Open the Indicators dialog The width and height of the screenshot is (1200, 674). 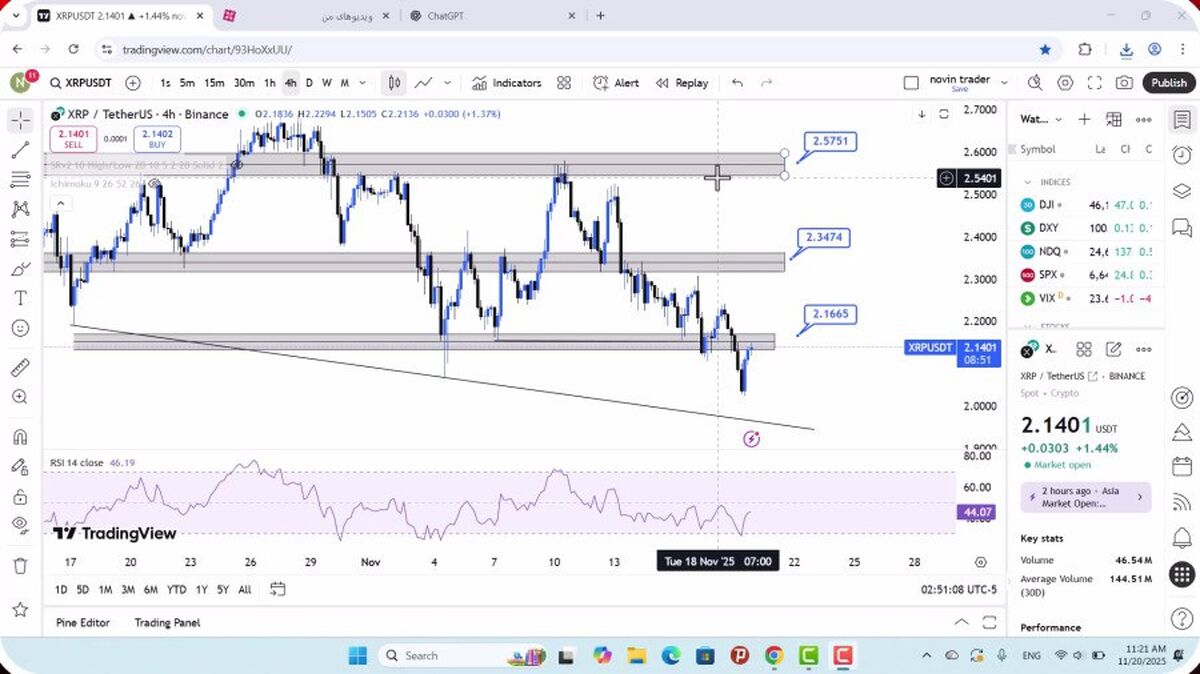pos(507,83)
